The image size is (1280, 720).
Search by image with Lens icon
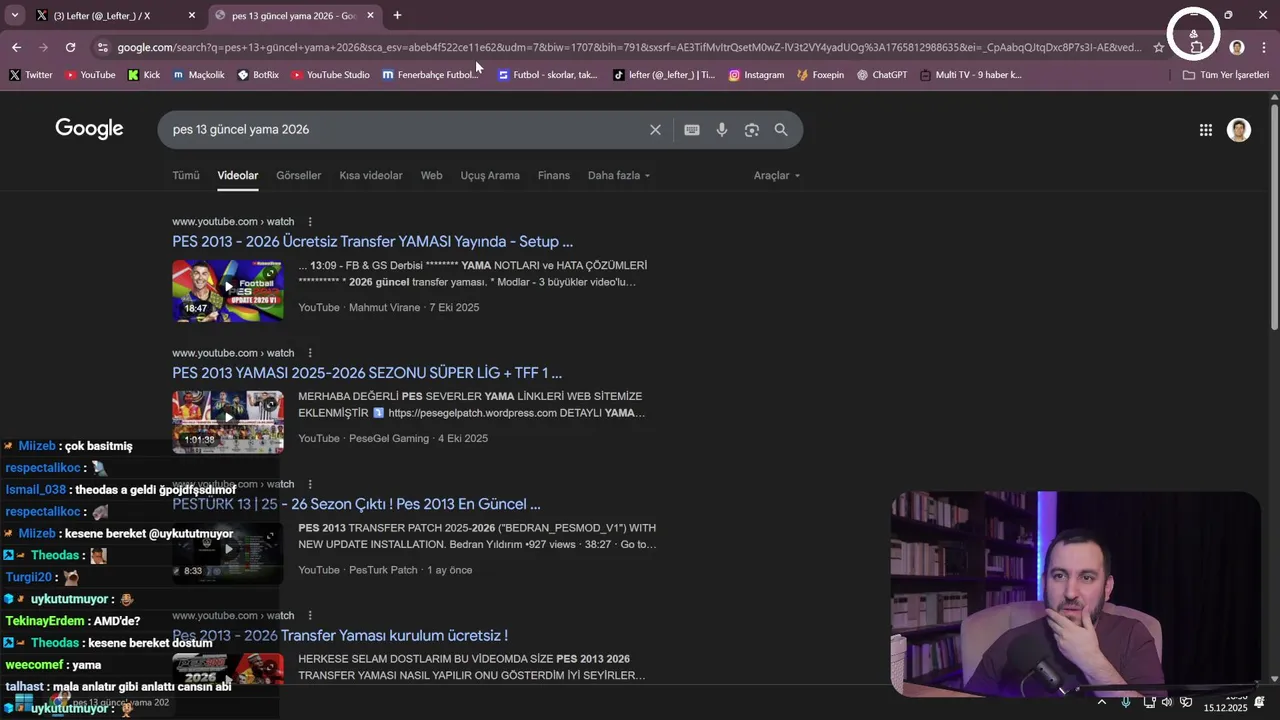(x=752, y=130)
